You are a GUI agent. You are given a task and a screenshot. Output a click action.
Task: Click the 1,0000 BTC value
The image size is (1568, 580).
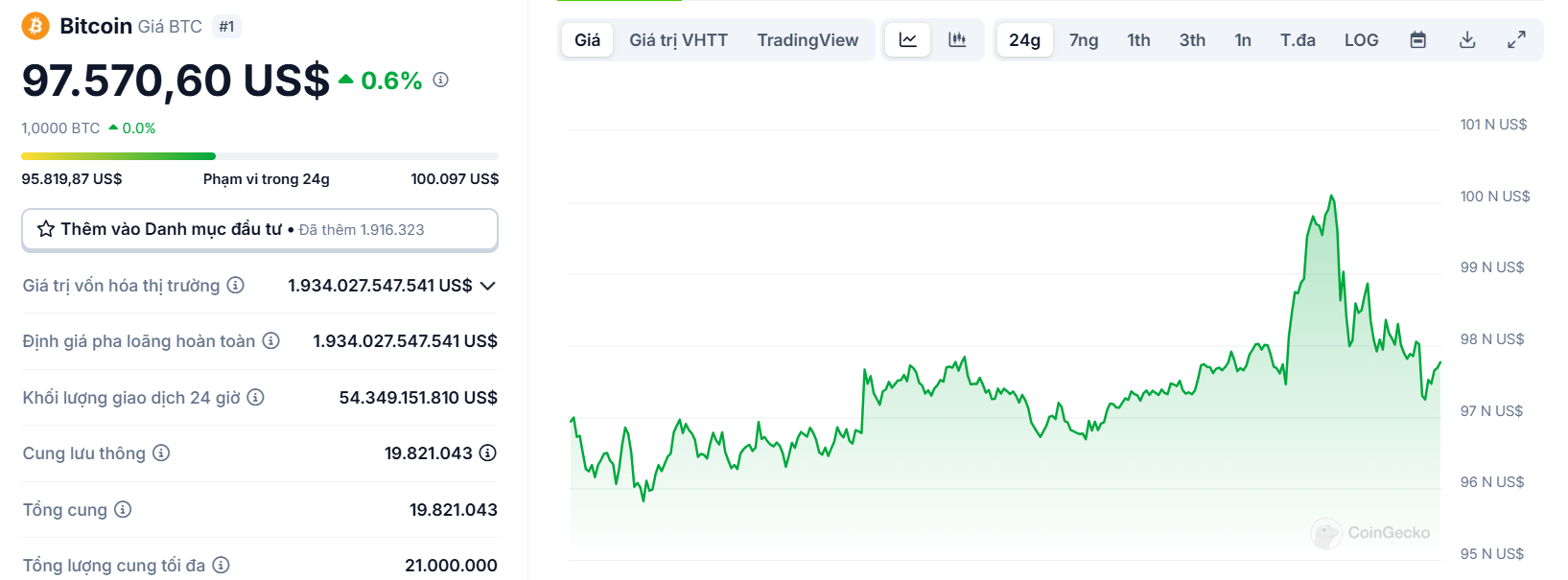coord(60,128)
